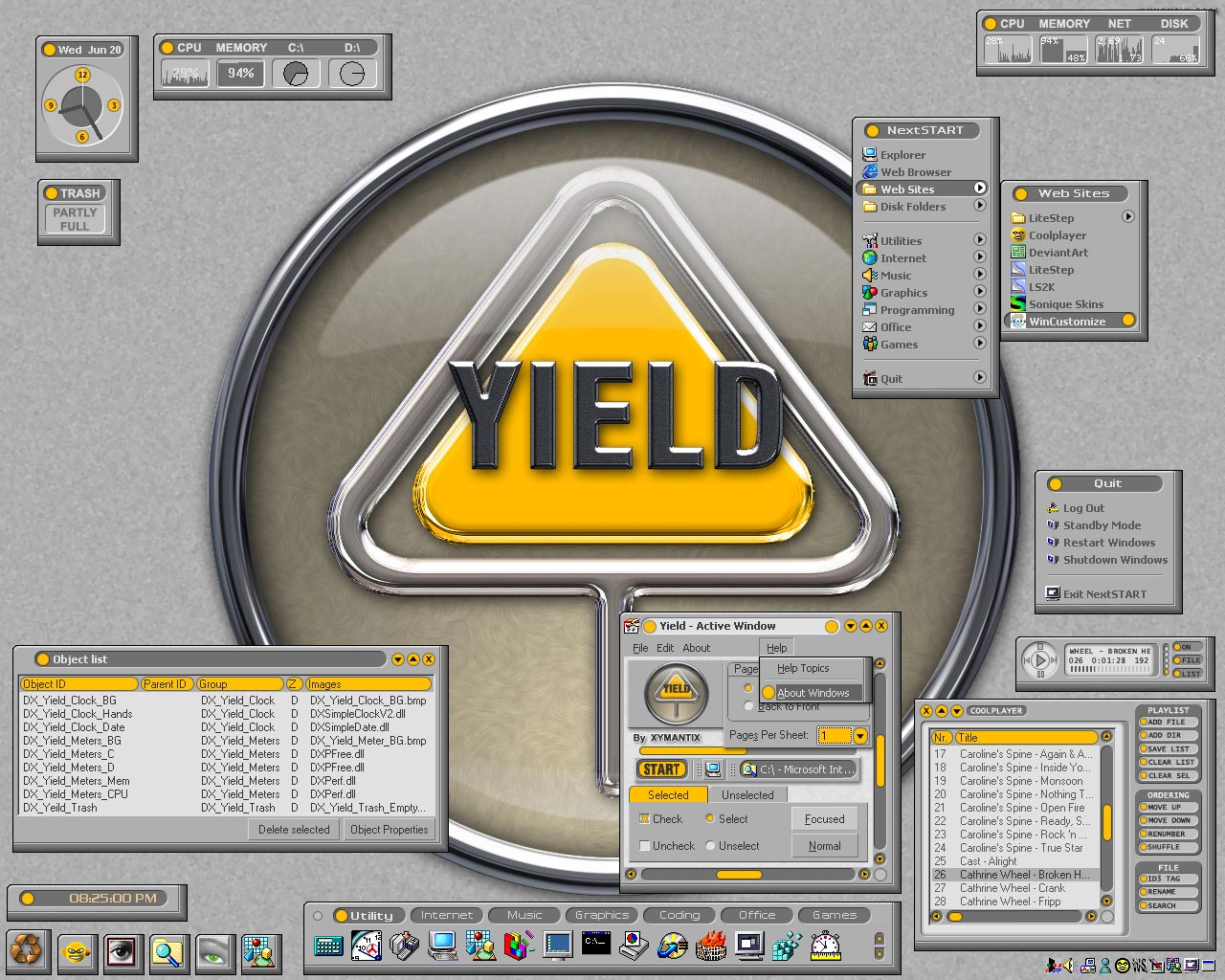The height and width of the screenshot is (980, 1225).
Task: Expand the Utilities submenu arrow
Action: tap(980, 240)
